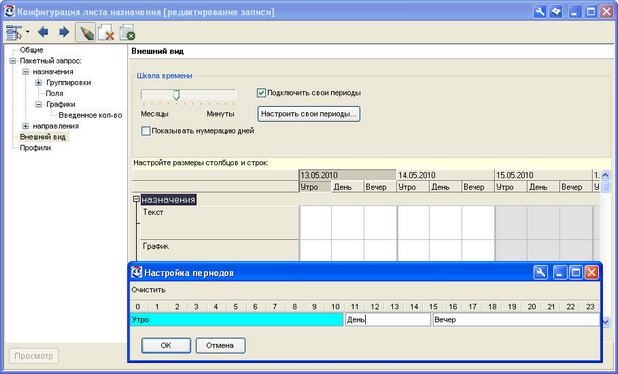Click the 14.05.2010 date column header
Screen dimensions: 618x374
(445, 175)
